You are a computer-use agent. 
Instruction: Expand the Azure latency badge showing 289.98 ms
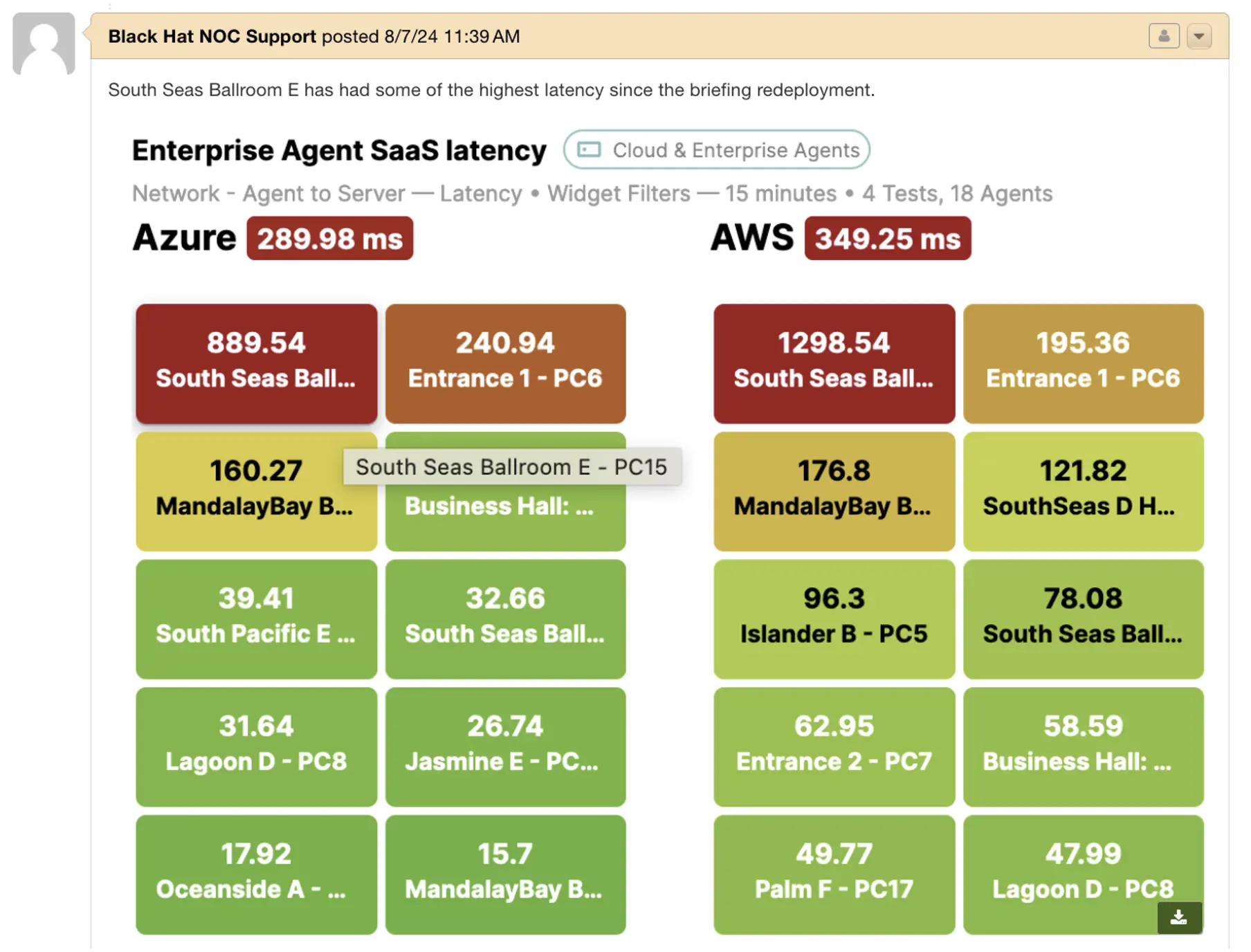pos(329,238)
